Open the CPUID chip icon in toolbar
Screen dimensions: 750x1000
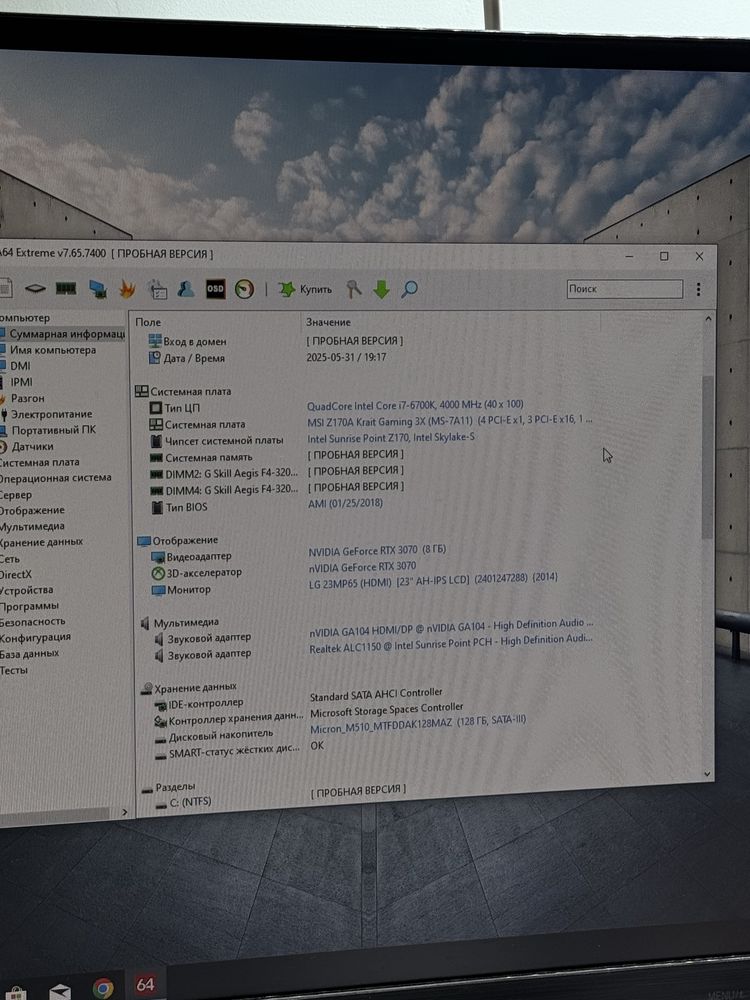click(35, 289)
